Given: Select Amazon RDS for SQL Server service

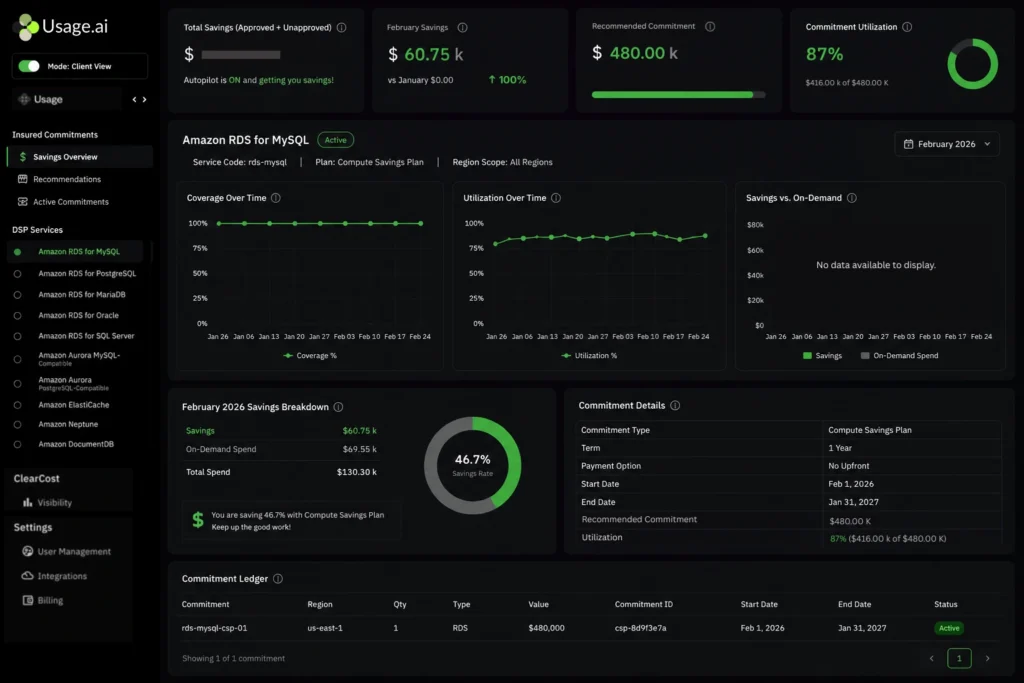Looking at the screenshot, I should [x=86, y=336].
